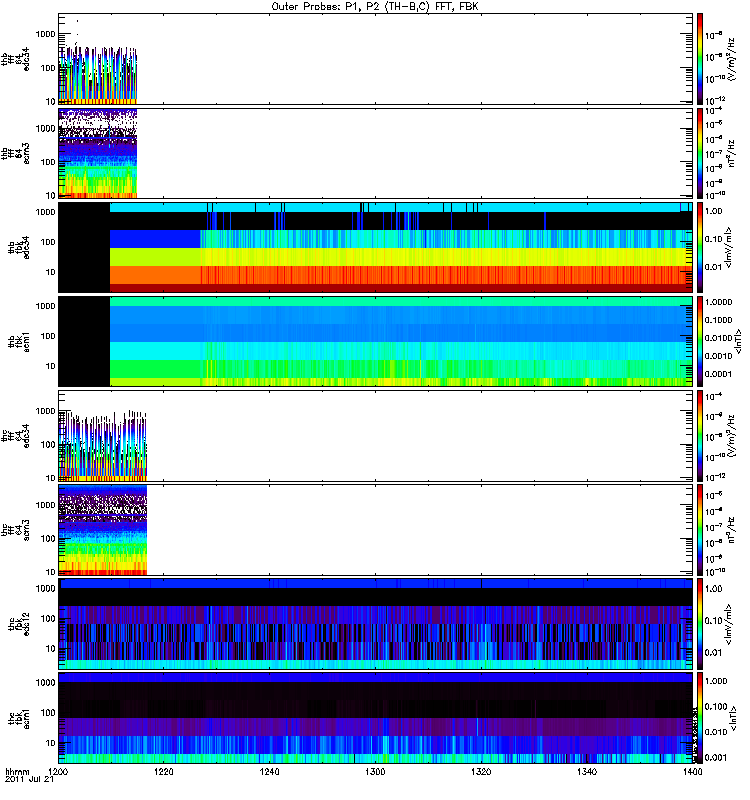
Task: Click the thb fff edc34 color bar
Action: (x=701, y=59)
